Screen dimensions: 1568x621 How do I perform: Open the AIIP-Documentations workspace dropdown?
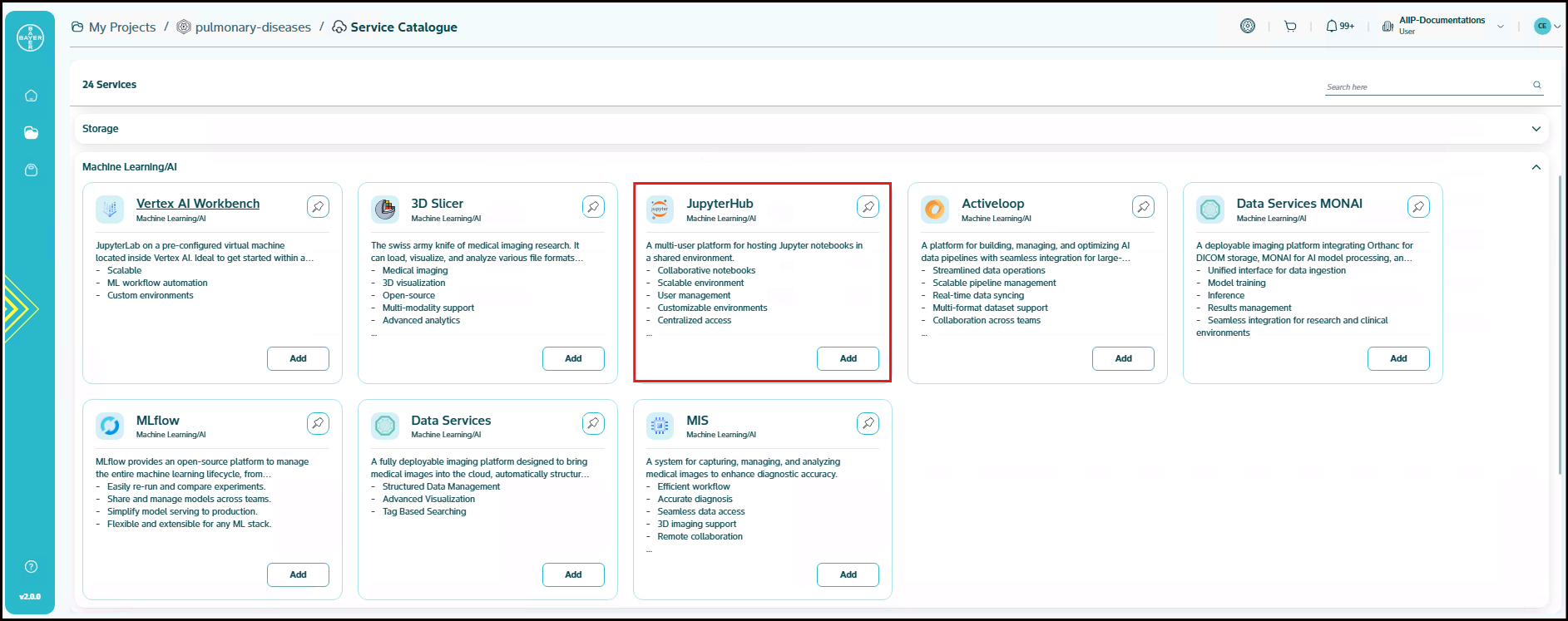click(x=1501, y=27)
